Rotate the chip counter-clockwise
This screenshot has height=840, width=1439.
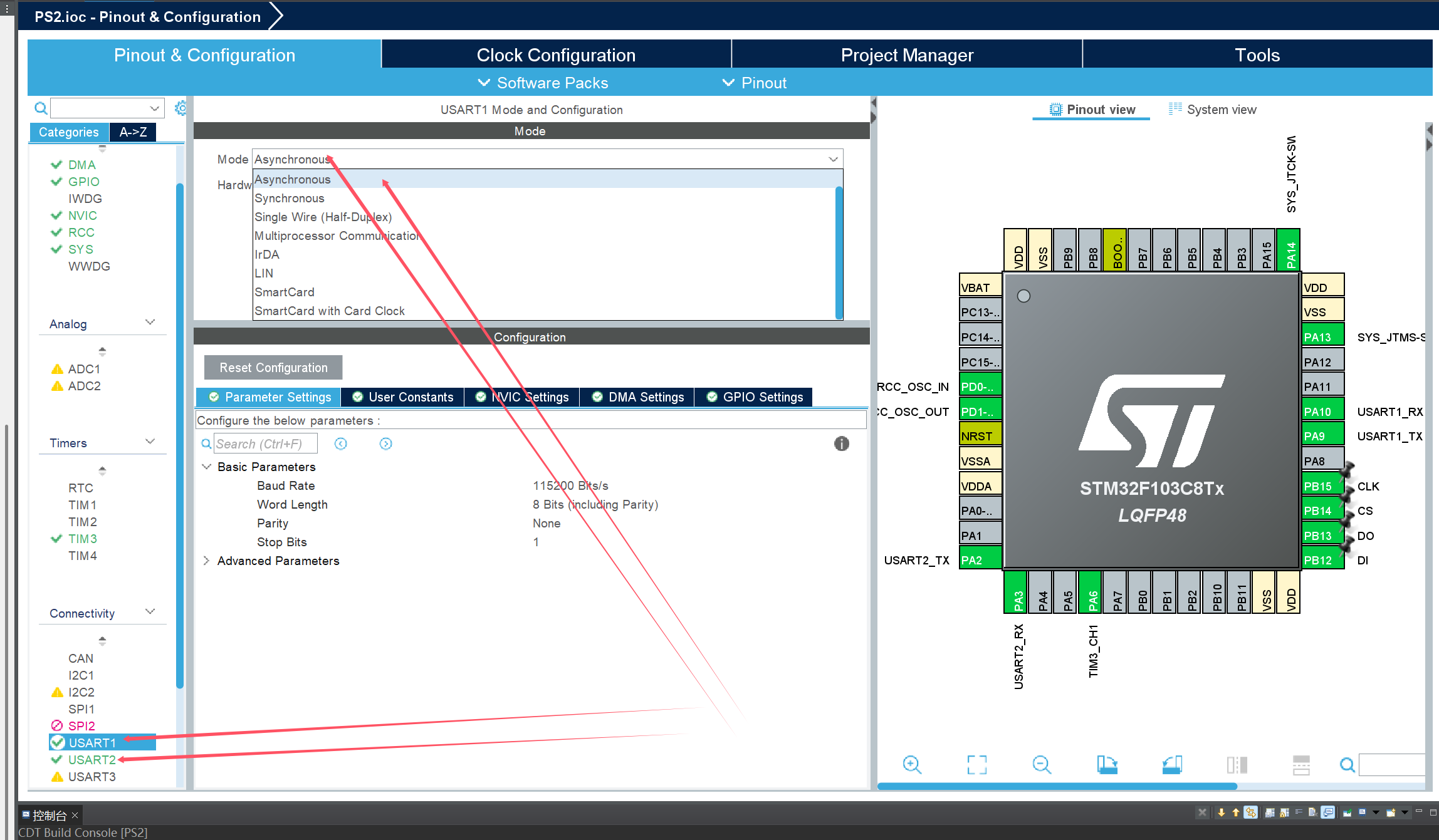1171,764
